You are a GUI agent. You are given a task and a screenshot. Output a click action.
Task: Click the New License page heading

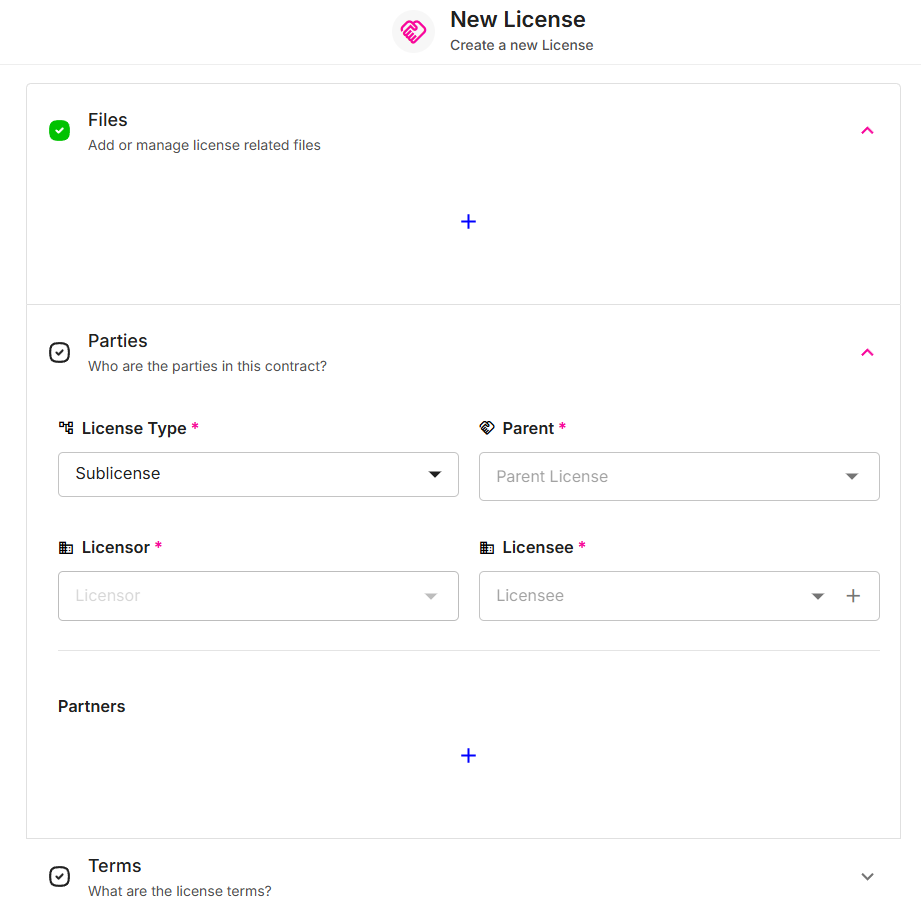tap(517, 19)
